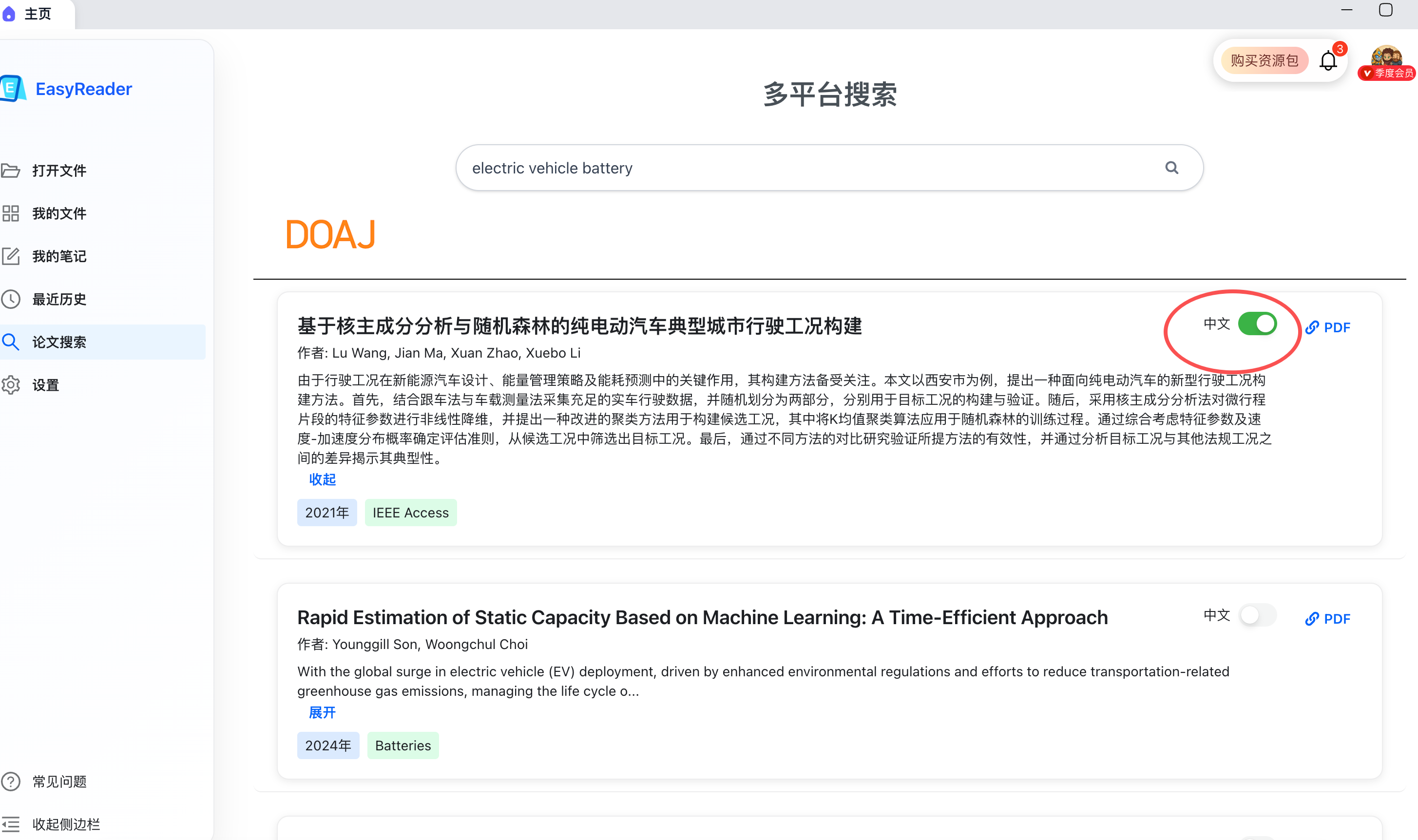Image resolution: width=1418 pixels, height=840 pixels.
Task: Open 我的笔记 edit icon
Action: click(x=11, y=256)
